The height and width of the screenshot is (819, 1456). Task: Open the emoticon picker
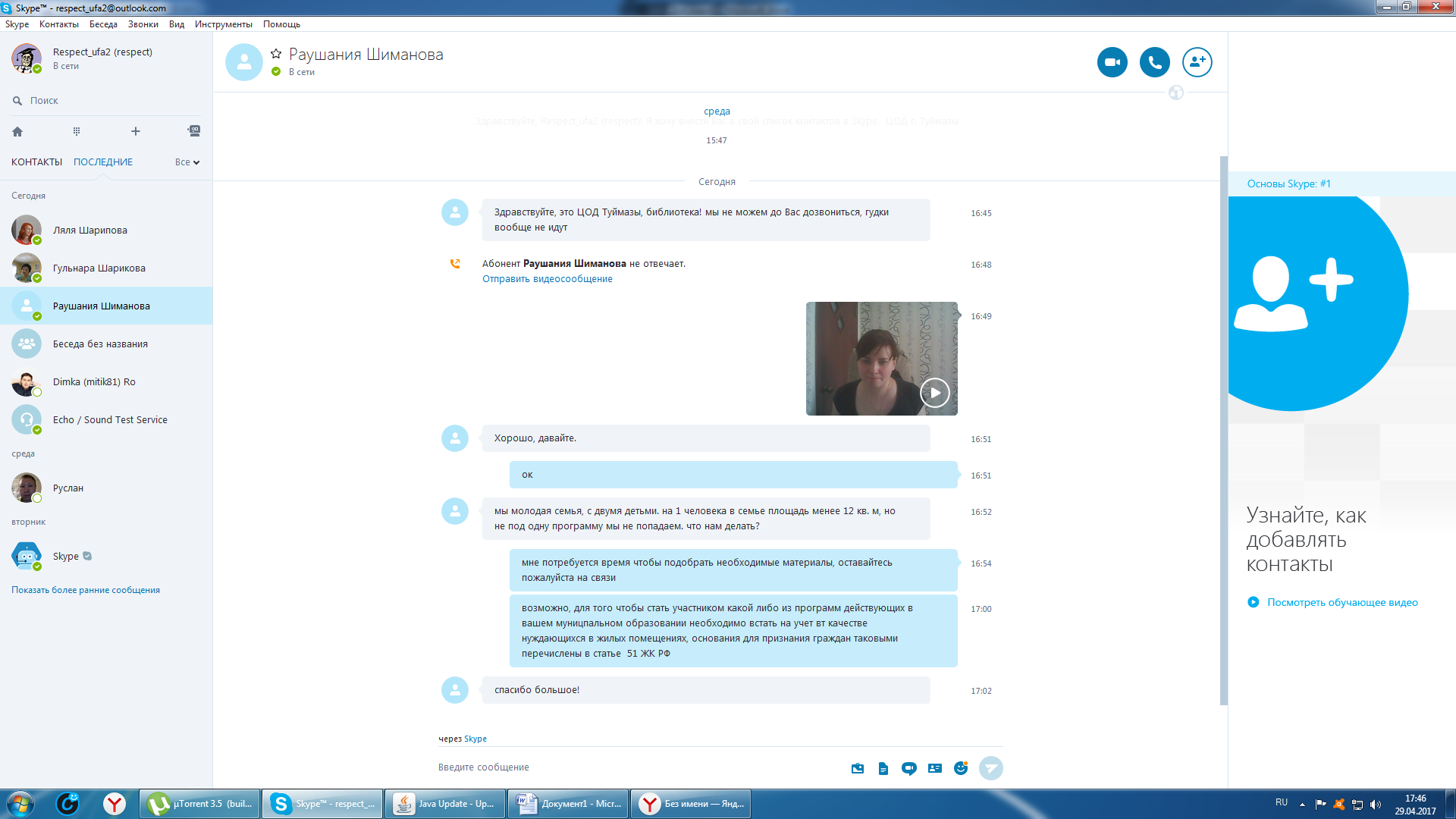tap(961, 768)
